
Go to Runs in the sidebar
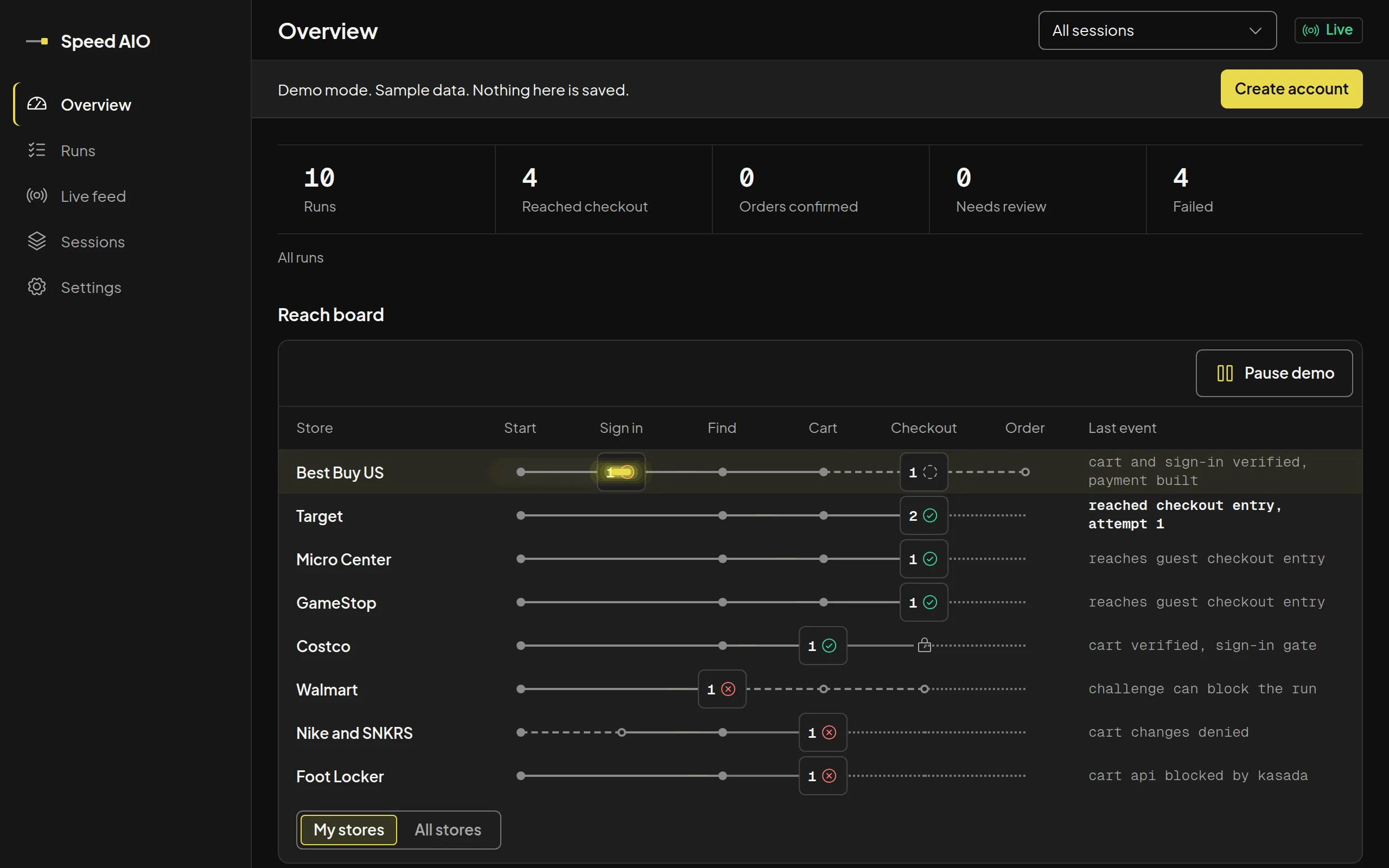tap(126, 150)
